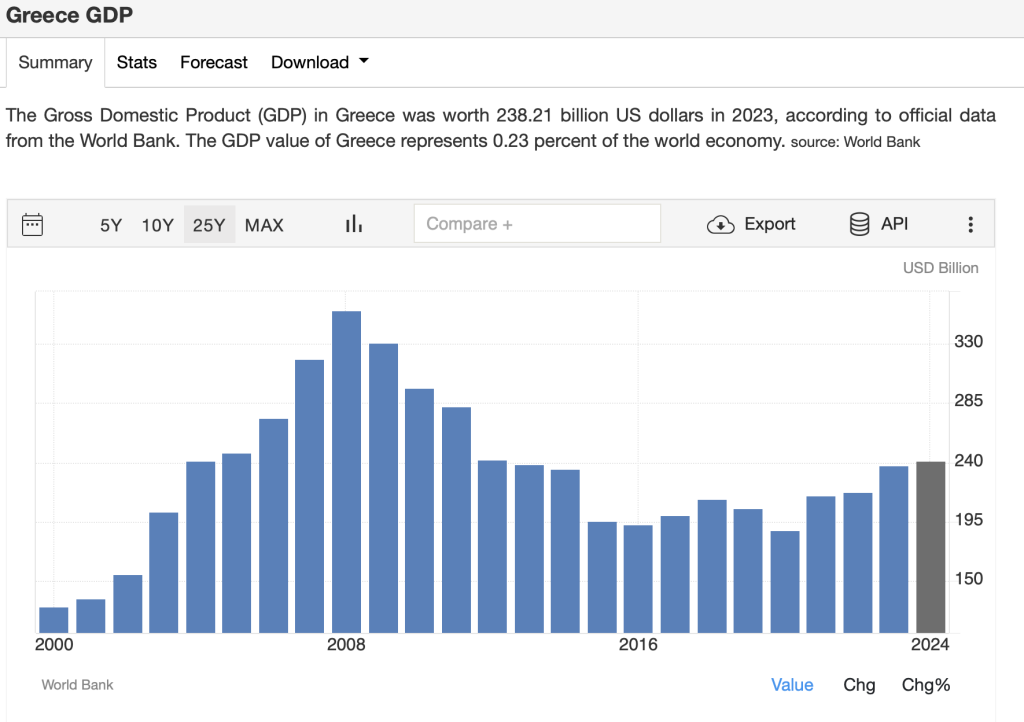Show chart as Value

(792, 685)
